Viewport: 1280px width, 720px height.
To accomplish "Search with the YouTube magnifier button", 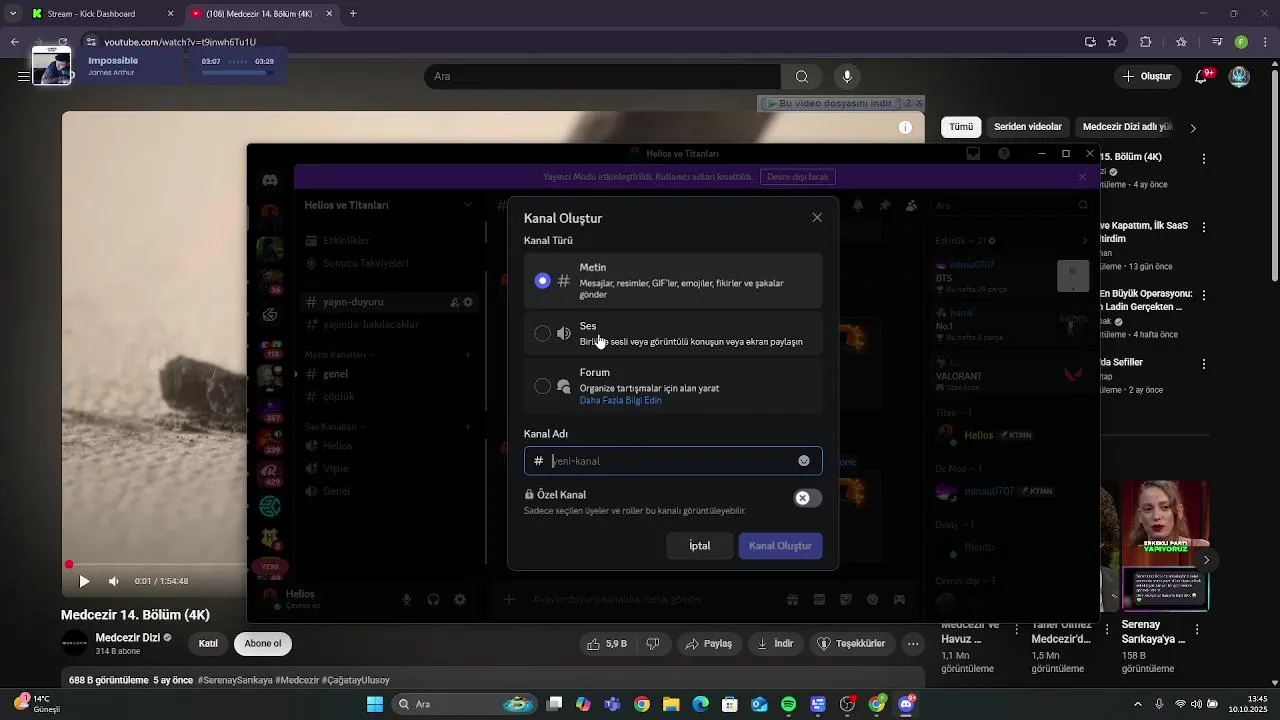I will tap(802, 77).
